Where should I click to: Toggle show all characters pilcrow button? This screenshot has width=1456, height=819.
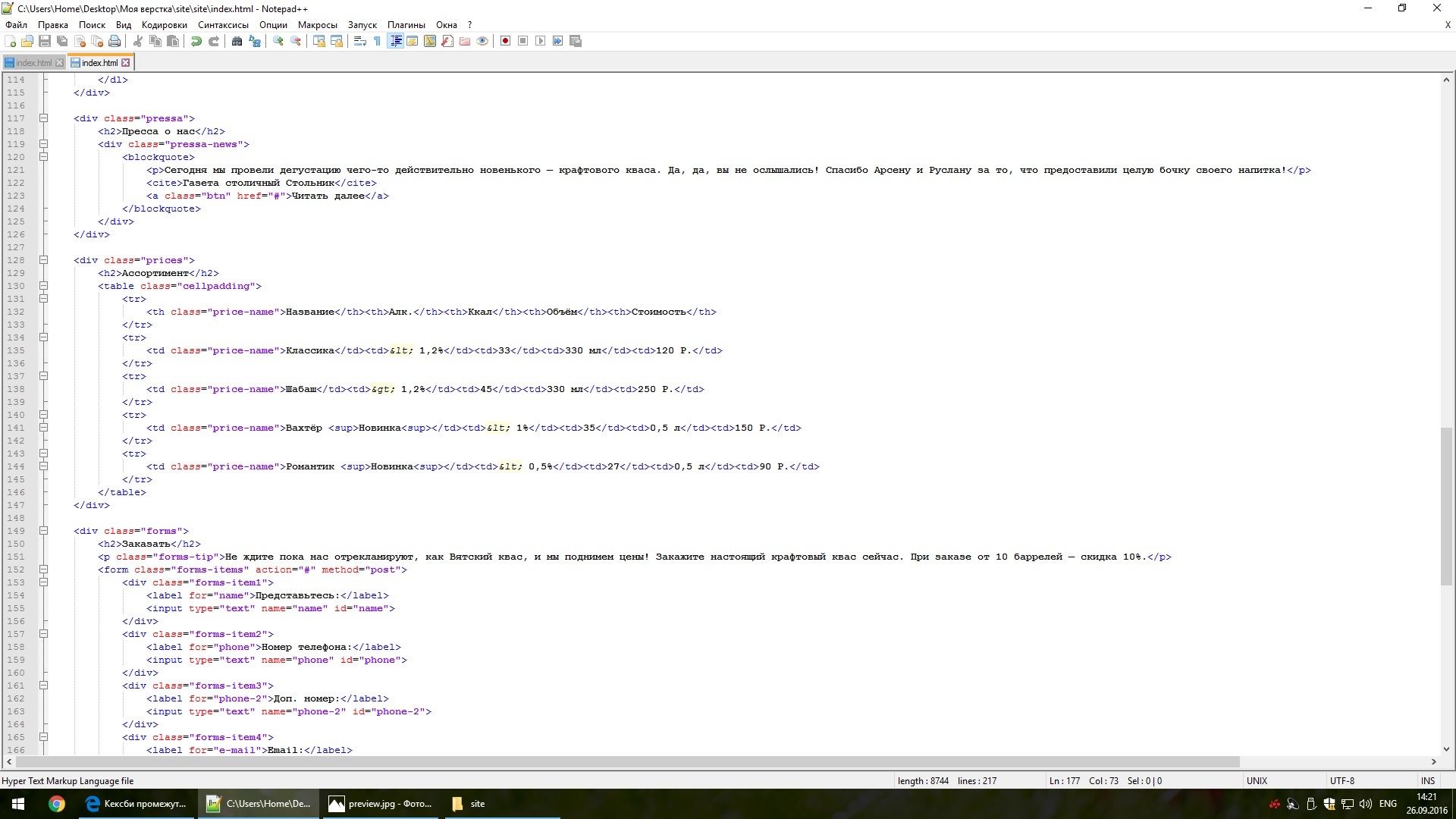point(377,41)
